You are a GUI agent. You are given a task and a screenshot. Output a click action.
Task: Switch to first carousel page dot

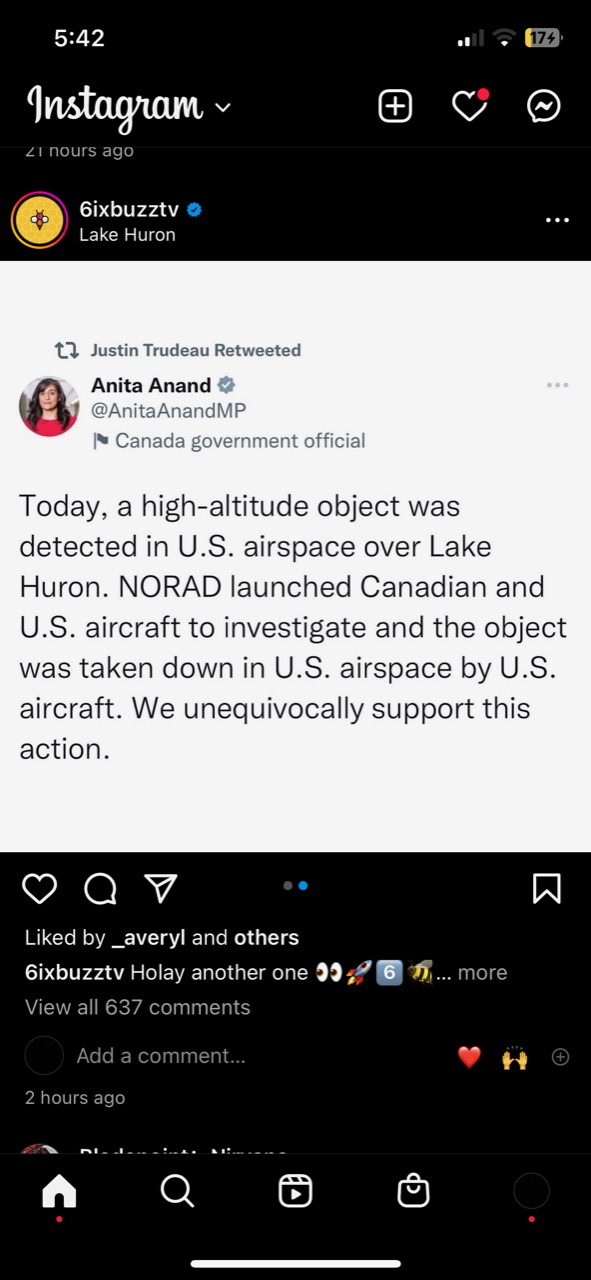click(288, 885)
